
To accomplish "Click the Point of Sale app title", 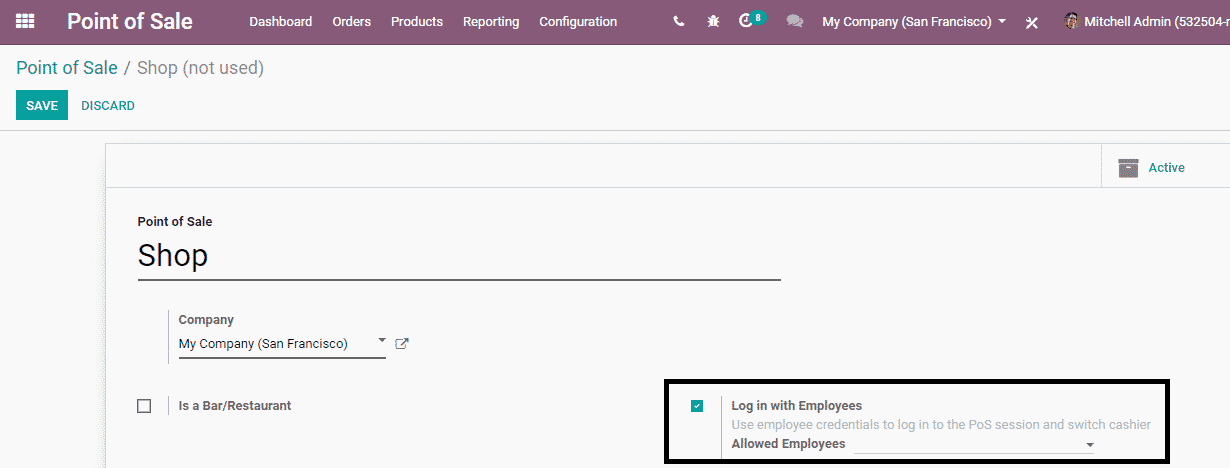I will pyautogui.click(x=130, y=21).
